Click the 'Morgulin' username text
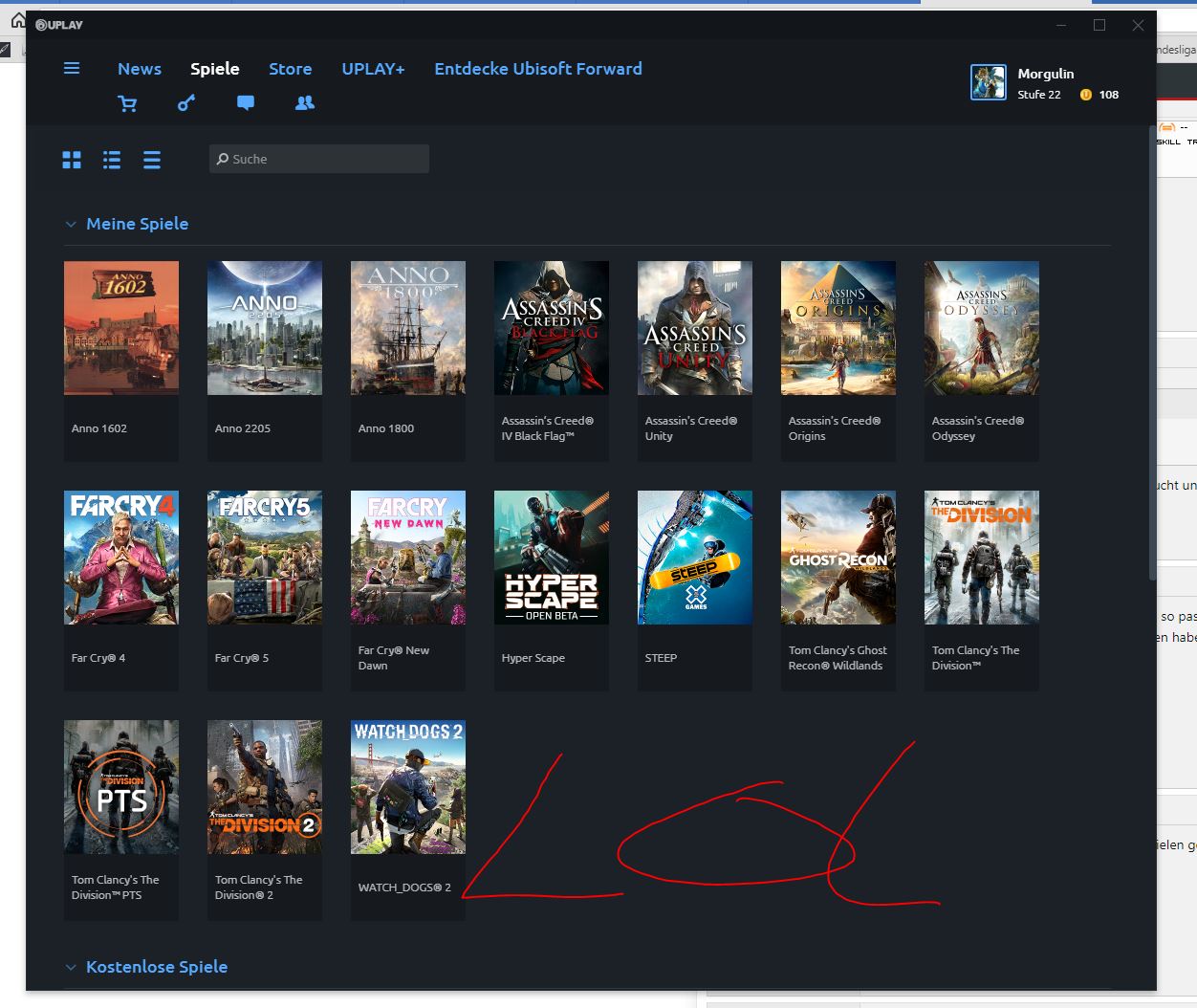This screenshot has width=1197, height=1008. tap(1046, 74)
